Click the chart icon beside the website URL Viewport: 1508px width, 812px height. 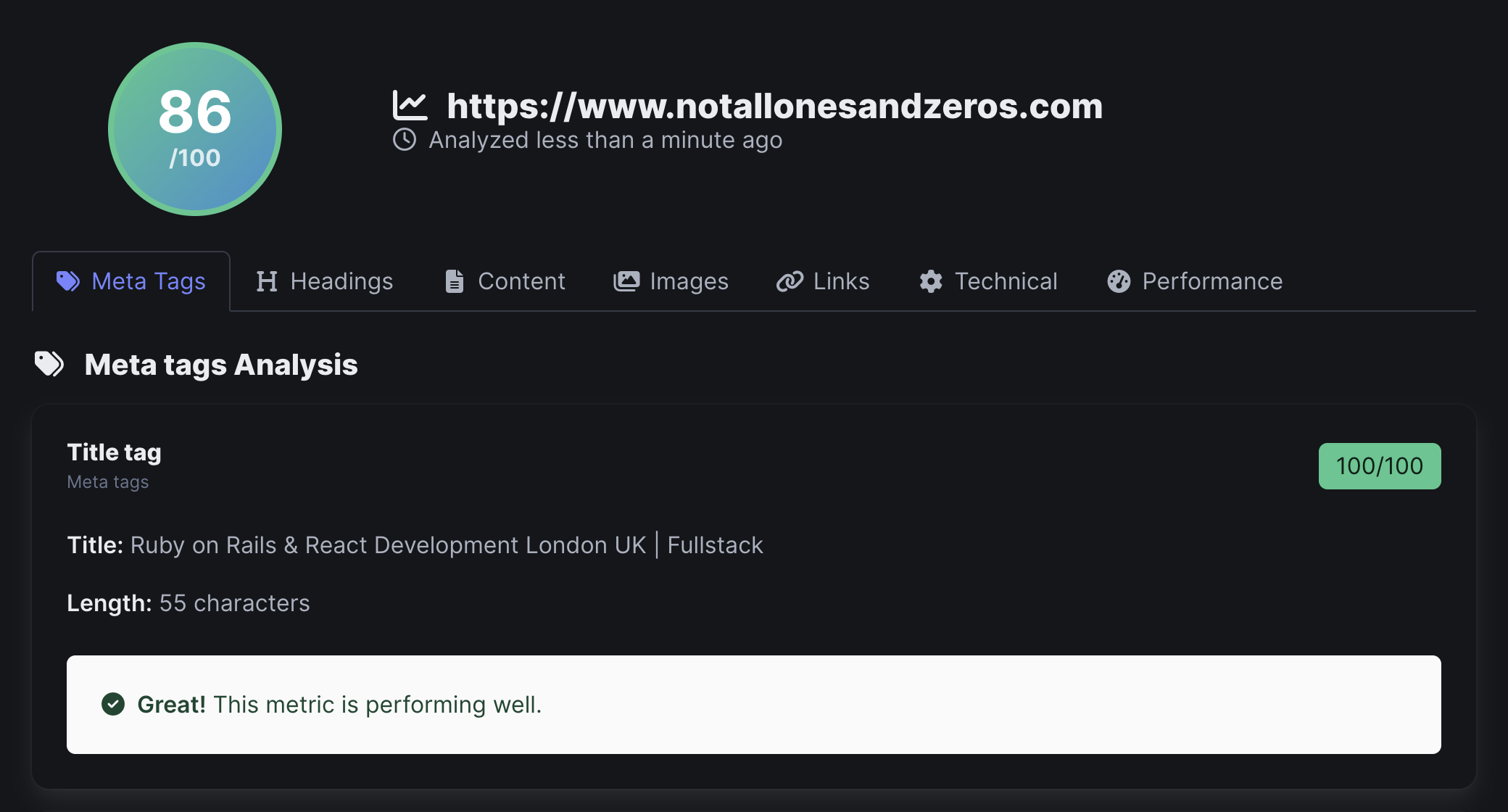410,105
